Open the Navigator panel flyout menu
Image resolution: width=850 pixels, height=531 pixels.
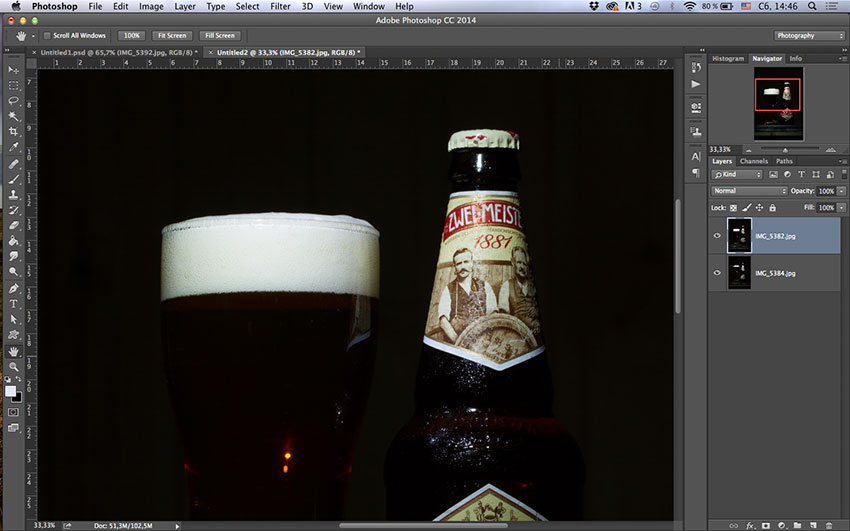[x=842, y=58]
